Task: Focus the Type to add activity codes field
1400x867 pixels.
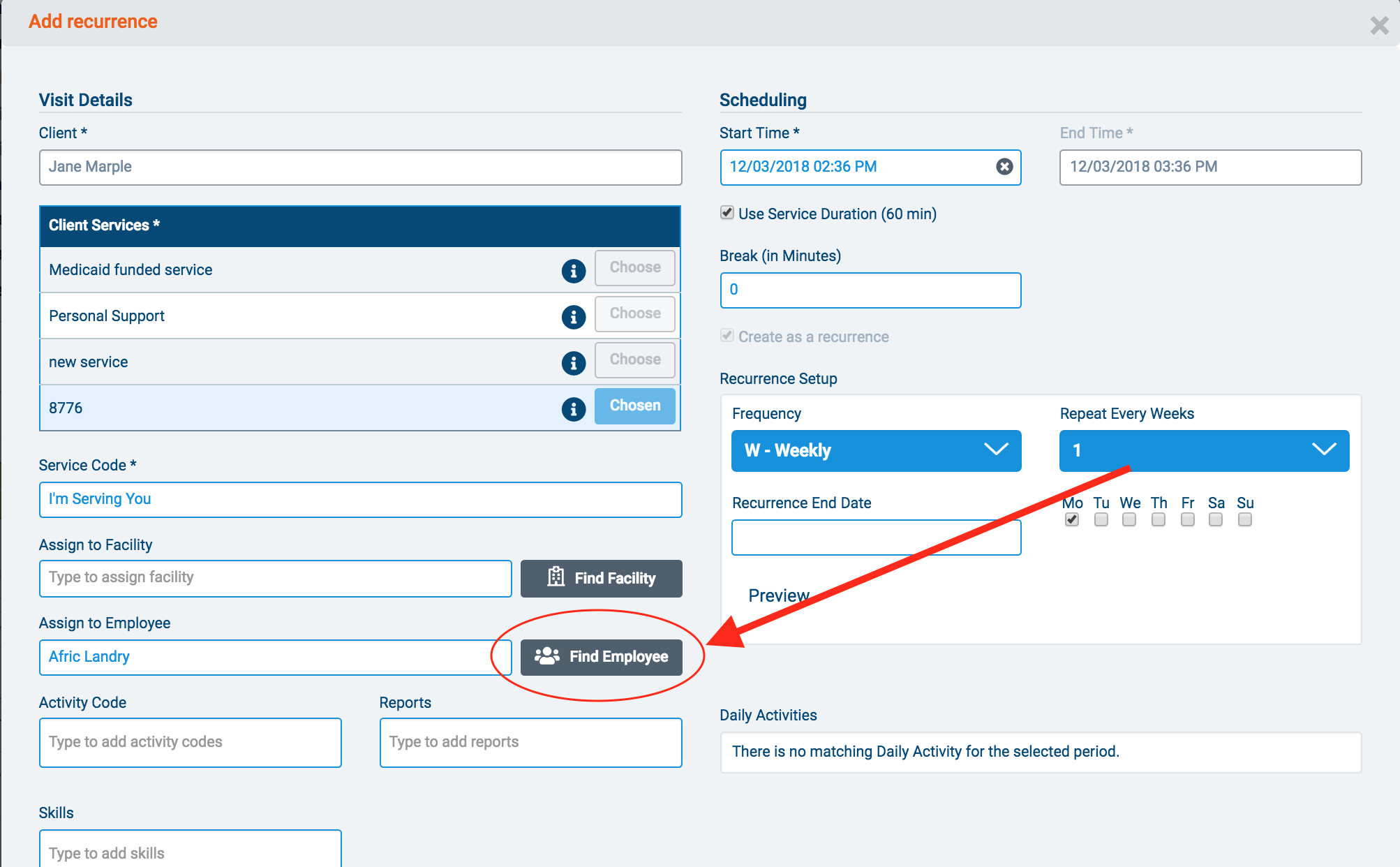Action: 191,742
